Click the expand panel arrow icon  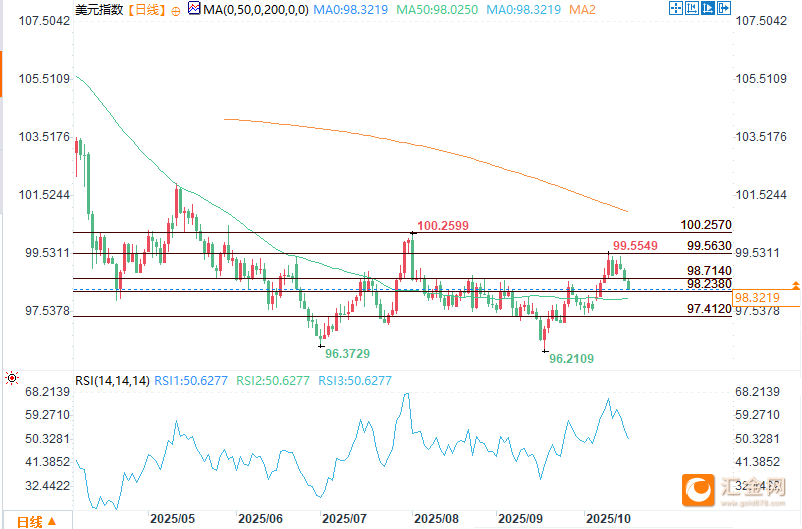pyautogui.click(x=724, y=8)
